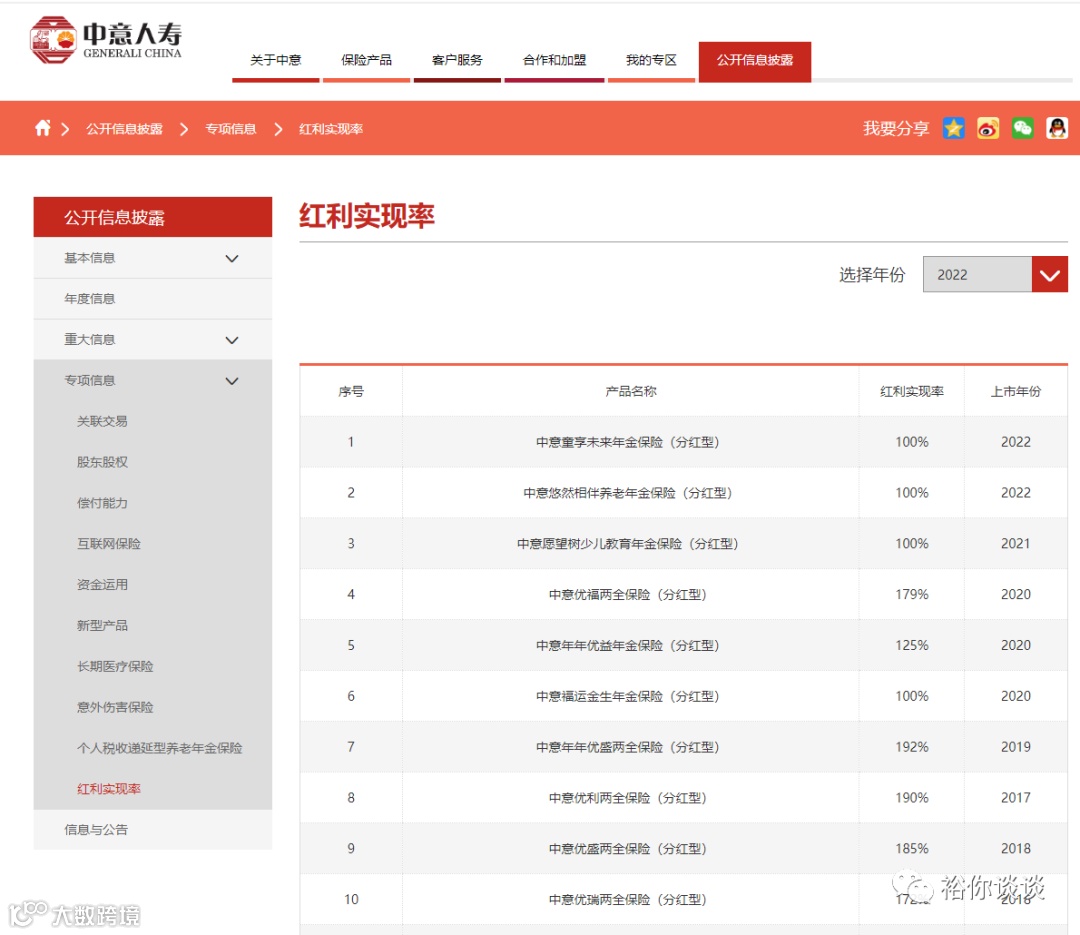Open 资金运用 sidebar link

tap(102, 584)
